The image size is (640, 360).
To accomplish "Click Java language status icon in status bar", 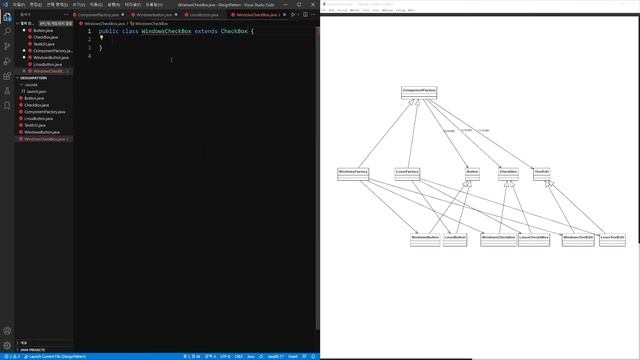I will 261,357.
